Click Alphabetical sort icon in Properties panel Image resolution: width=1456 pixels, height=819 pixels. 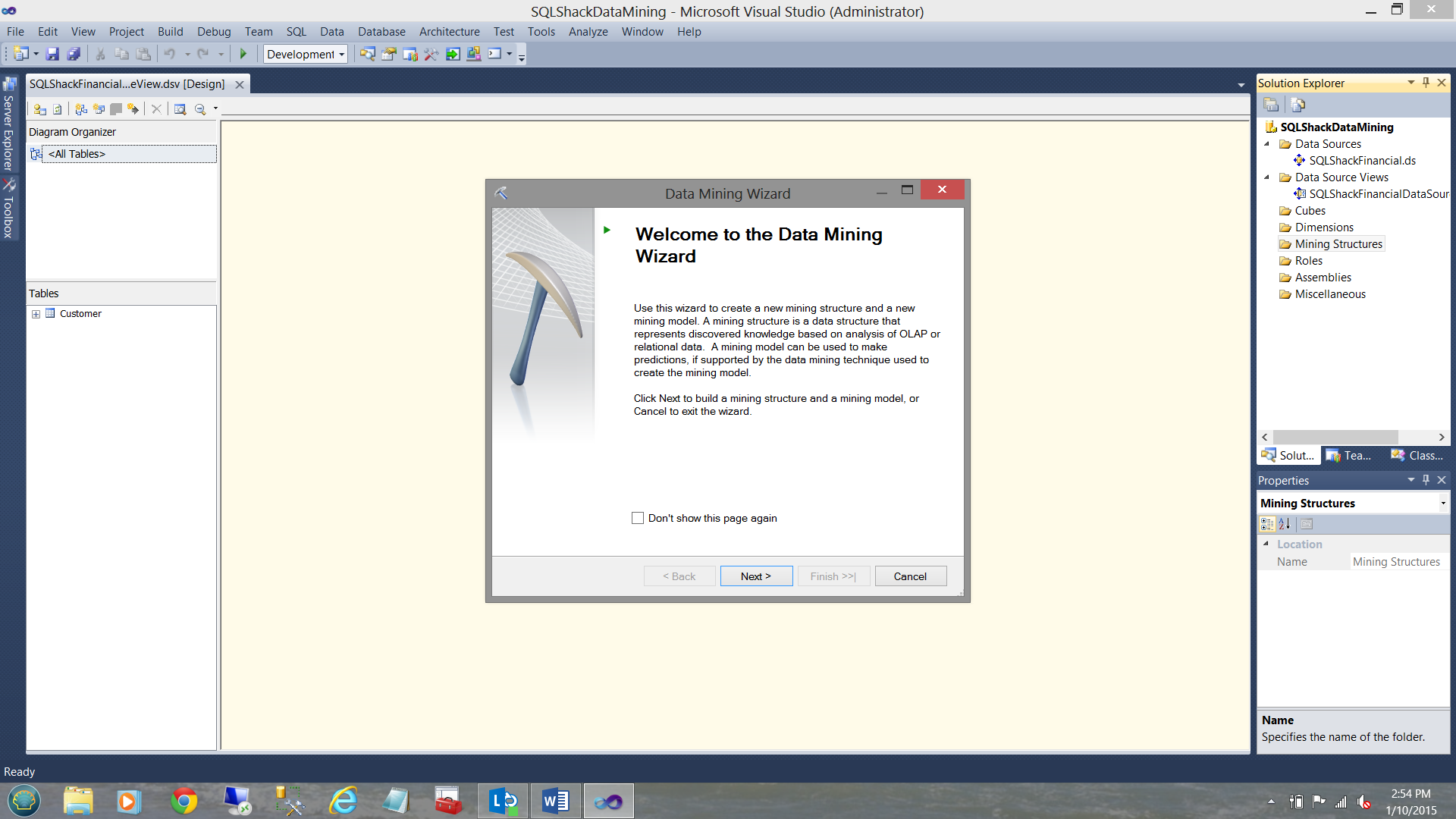pyautogui.click(x=1284, y=524)
